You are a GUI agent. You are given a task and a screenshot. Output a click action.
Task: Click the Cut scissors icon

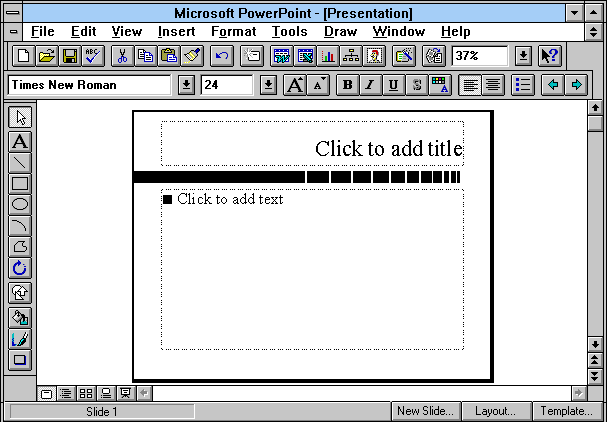[x=123, y=56]
